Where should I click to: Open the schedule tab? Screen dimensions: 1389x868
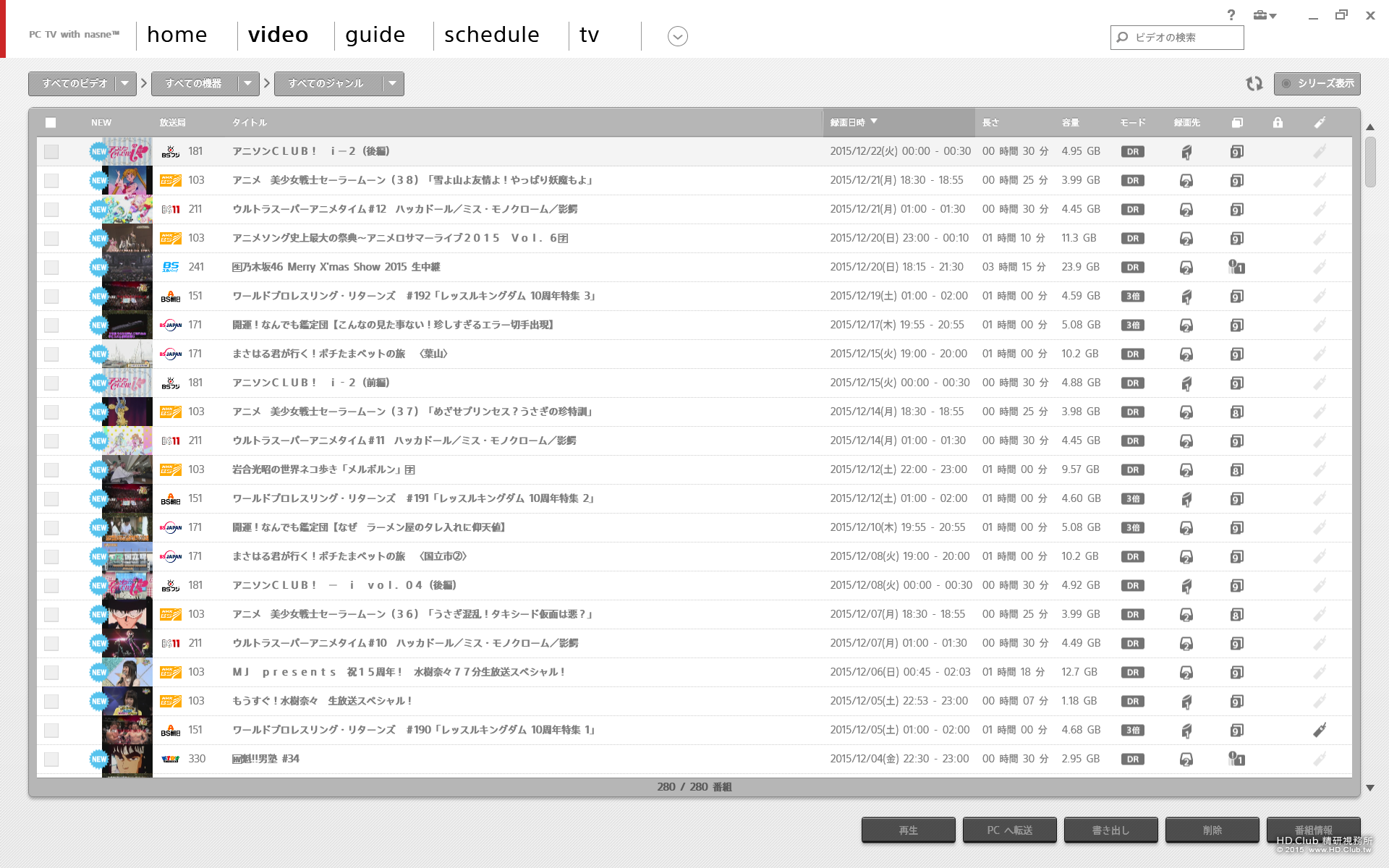coord(492,35)
